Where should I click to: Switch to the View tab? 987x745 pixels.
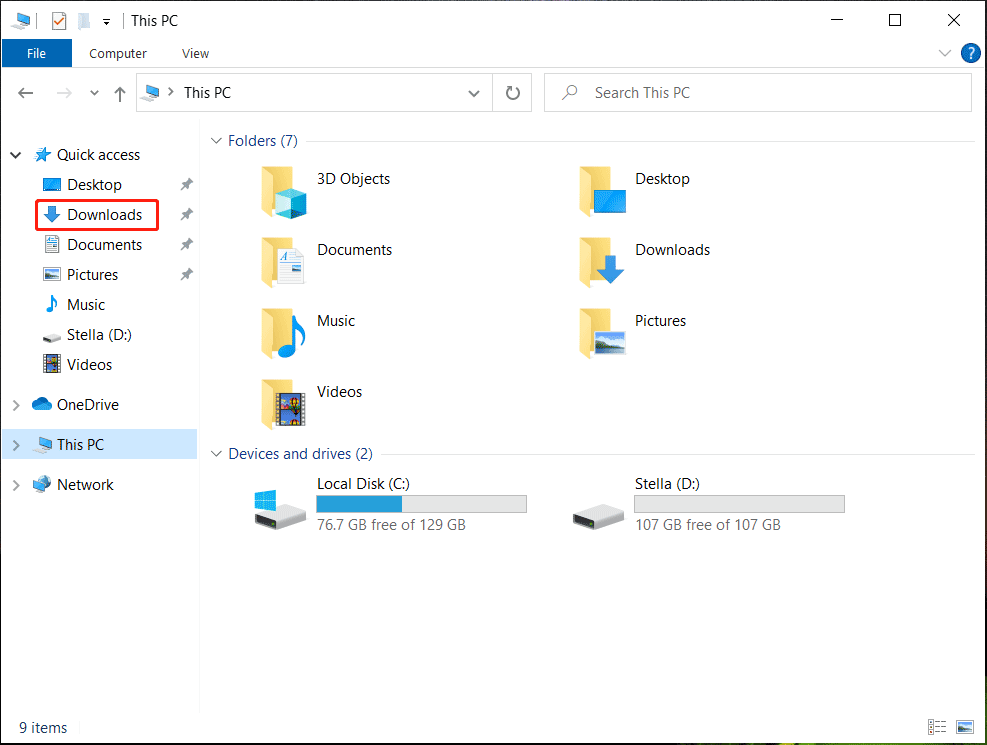pos(195,53)
